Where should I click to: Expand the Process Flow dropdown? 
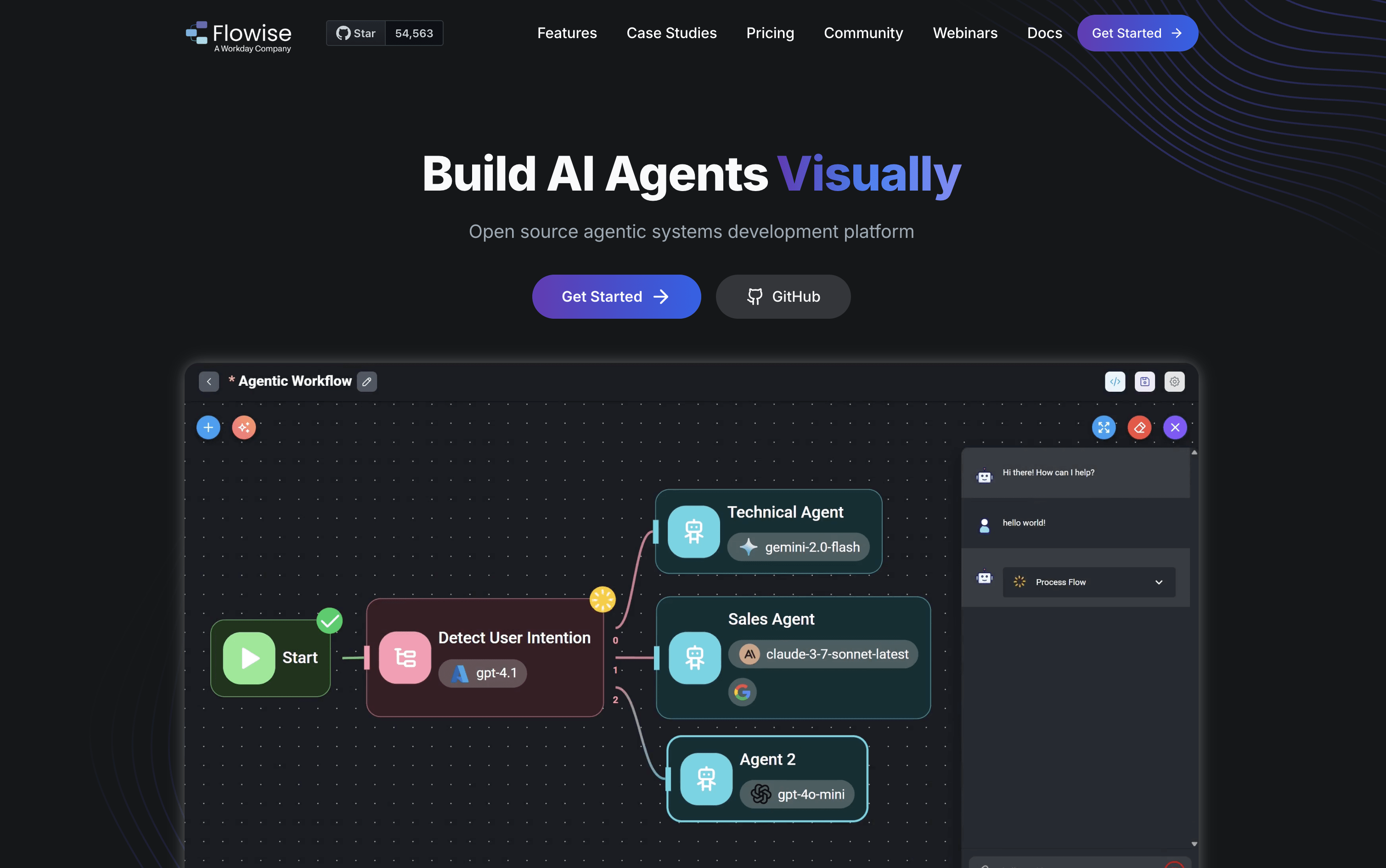(1089, 582)
